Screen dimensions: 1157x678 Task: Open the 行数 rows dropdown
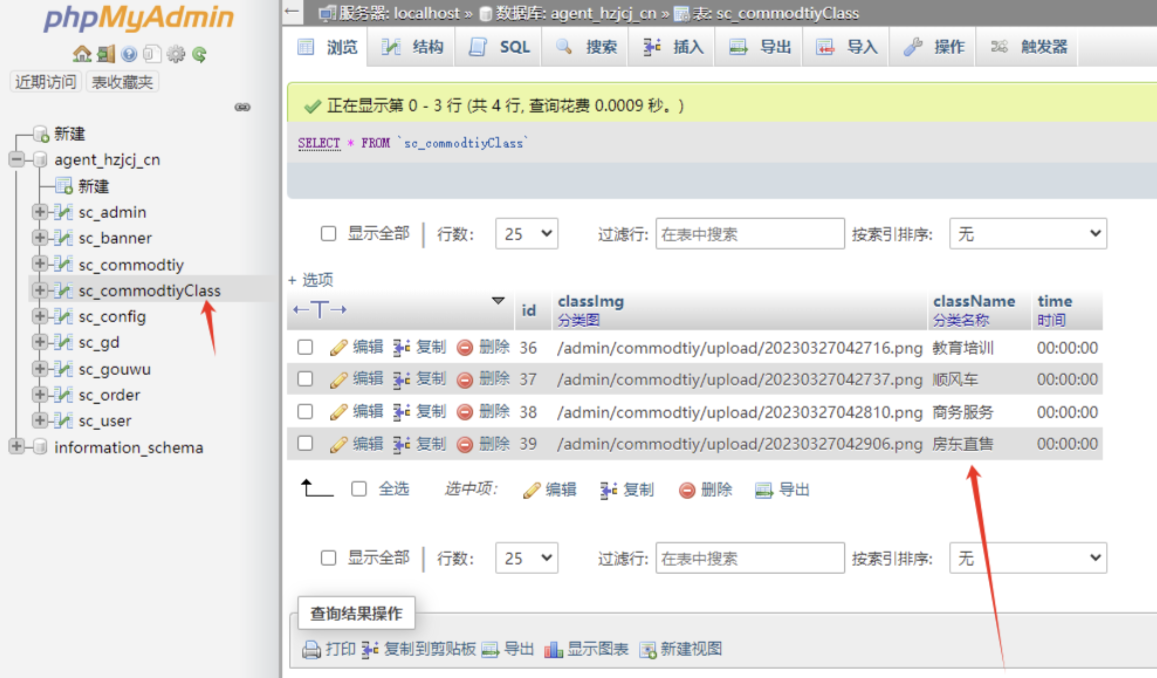tap(526, 232)
